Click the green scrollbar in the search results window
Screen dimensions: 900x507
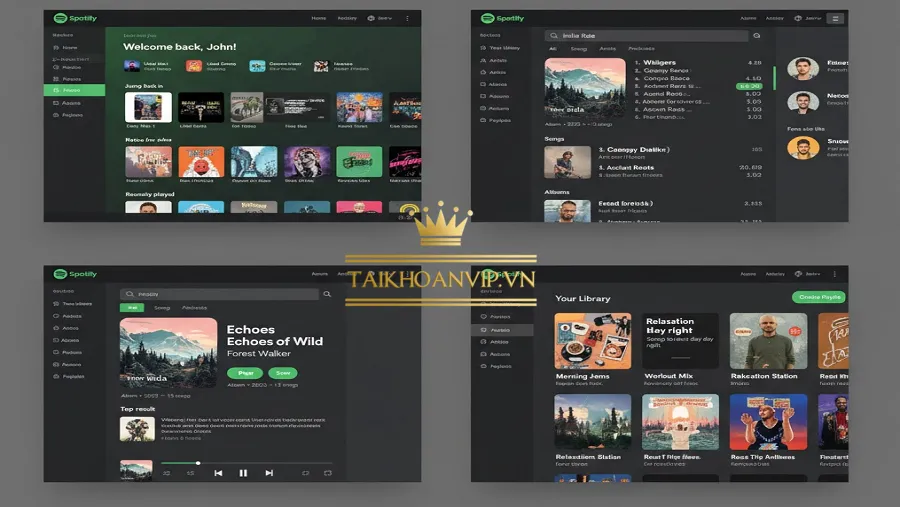(x=774, y=78)
